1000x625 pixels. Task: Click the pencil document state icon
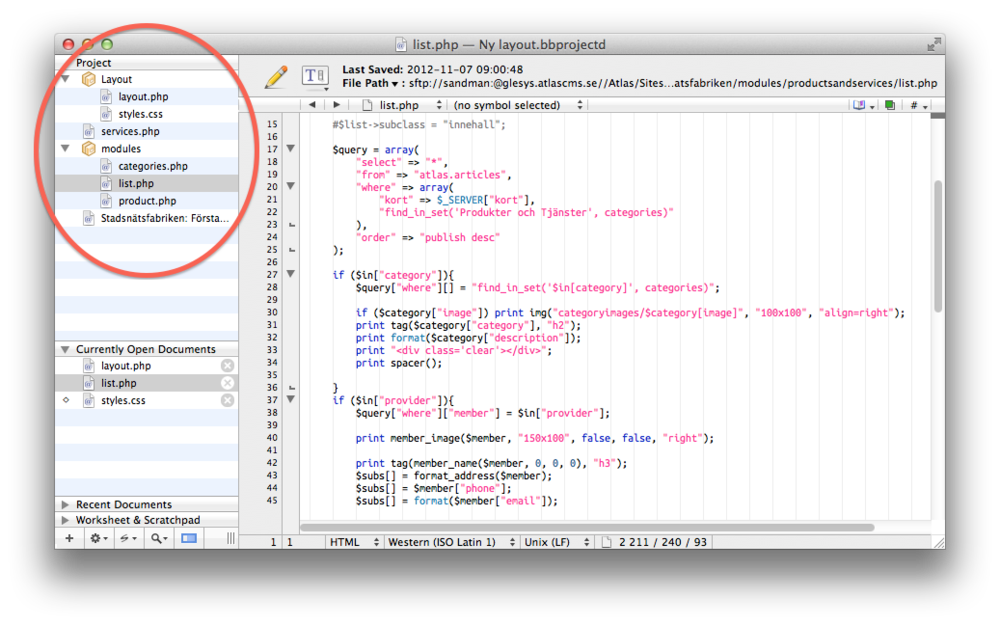[276, 77]
